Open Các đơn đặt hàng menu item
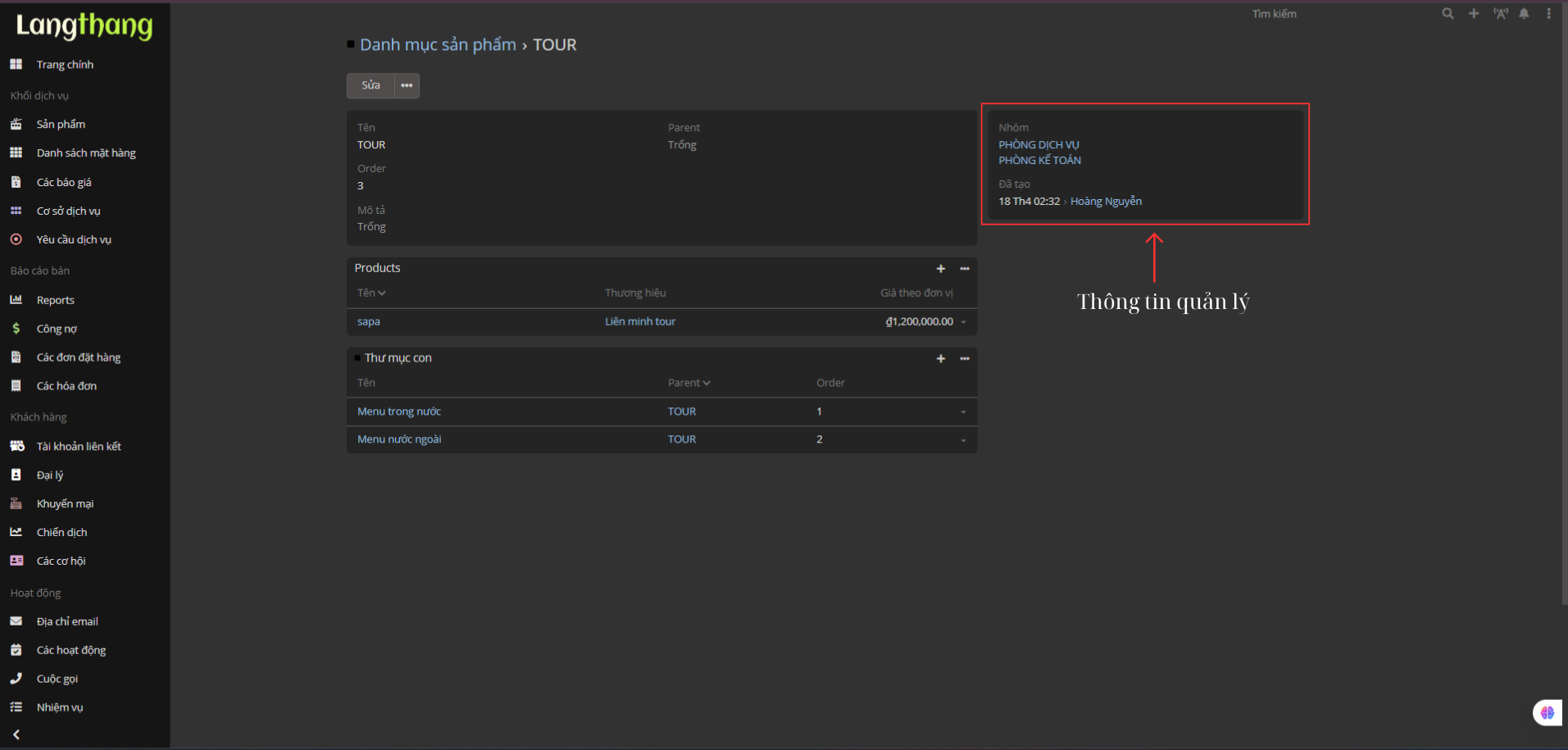1568x750 pixels. point(78,357)
